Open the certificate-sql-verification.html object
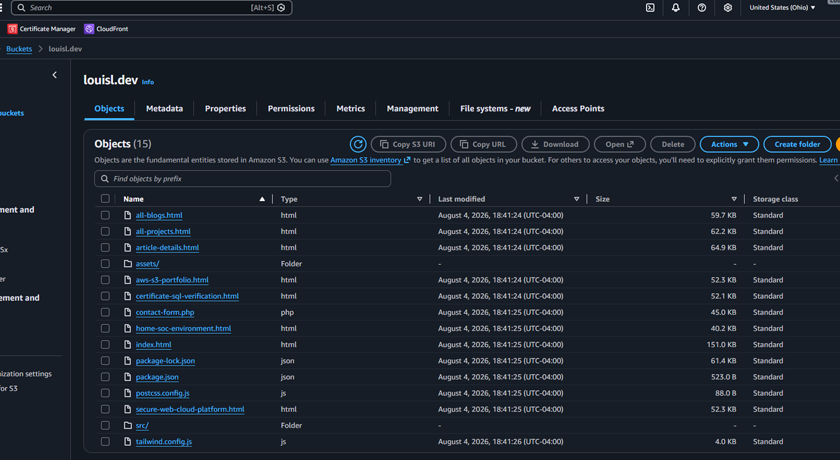This screenshot has width=840, height=460. point(187,296)
